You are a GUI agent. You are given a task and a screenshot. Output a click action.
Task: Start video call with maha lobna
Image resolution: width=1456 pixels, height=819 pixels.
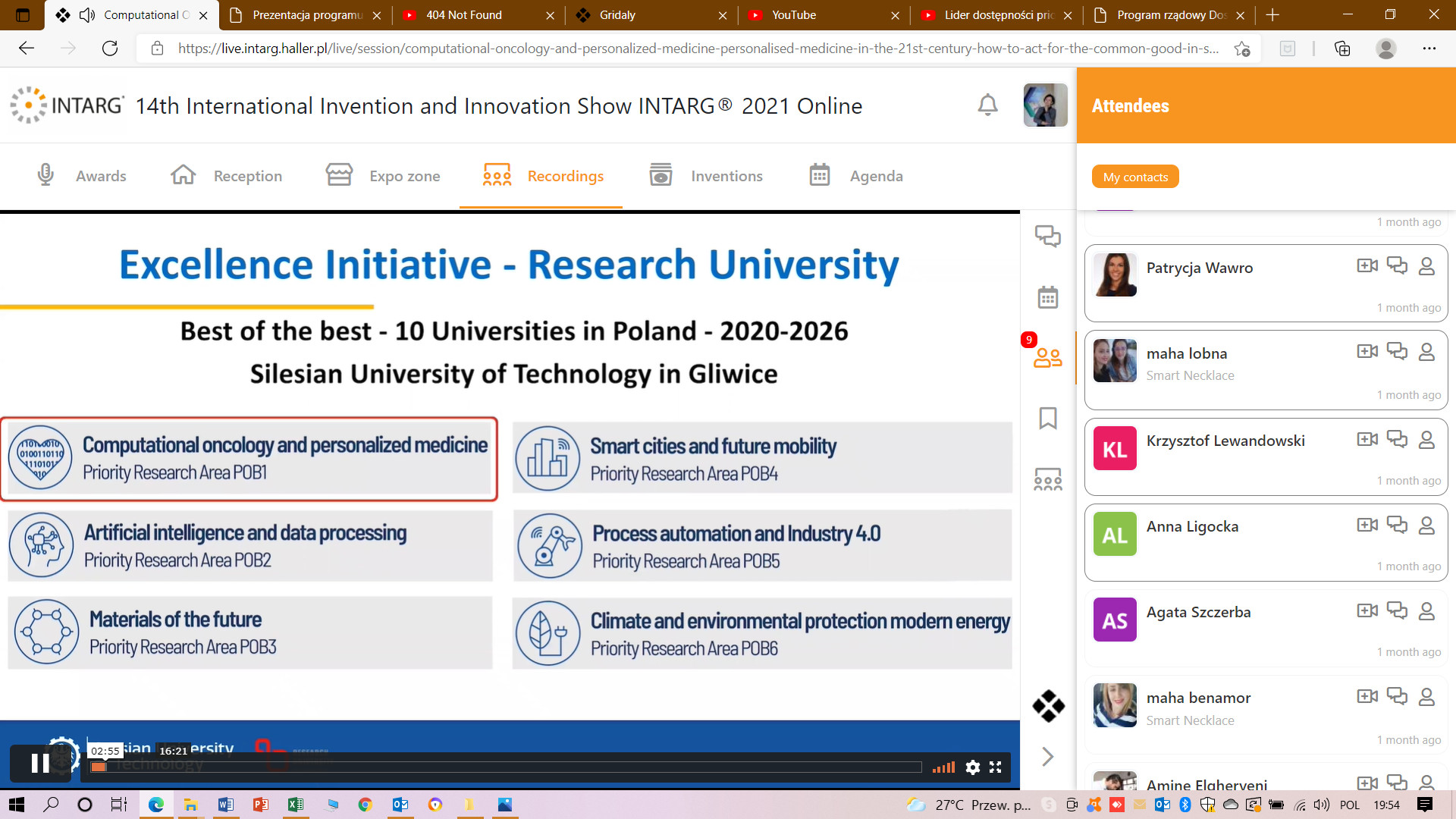pyautogui.click(x=1367, y=351)
